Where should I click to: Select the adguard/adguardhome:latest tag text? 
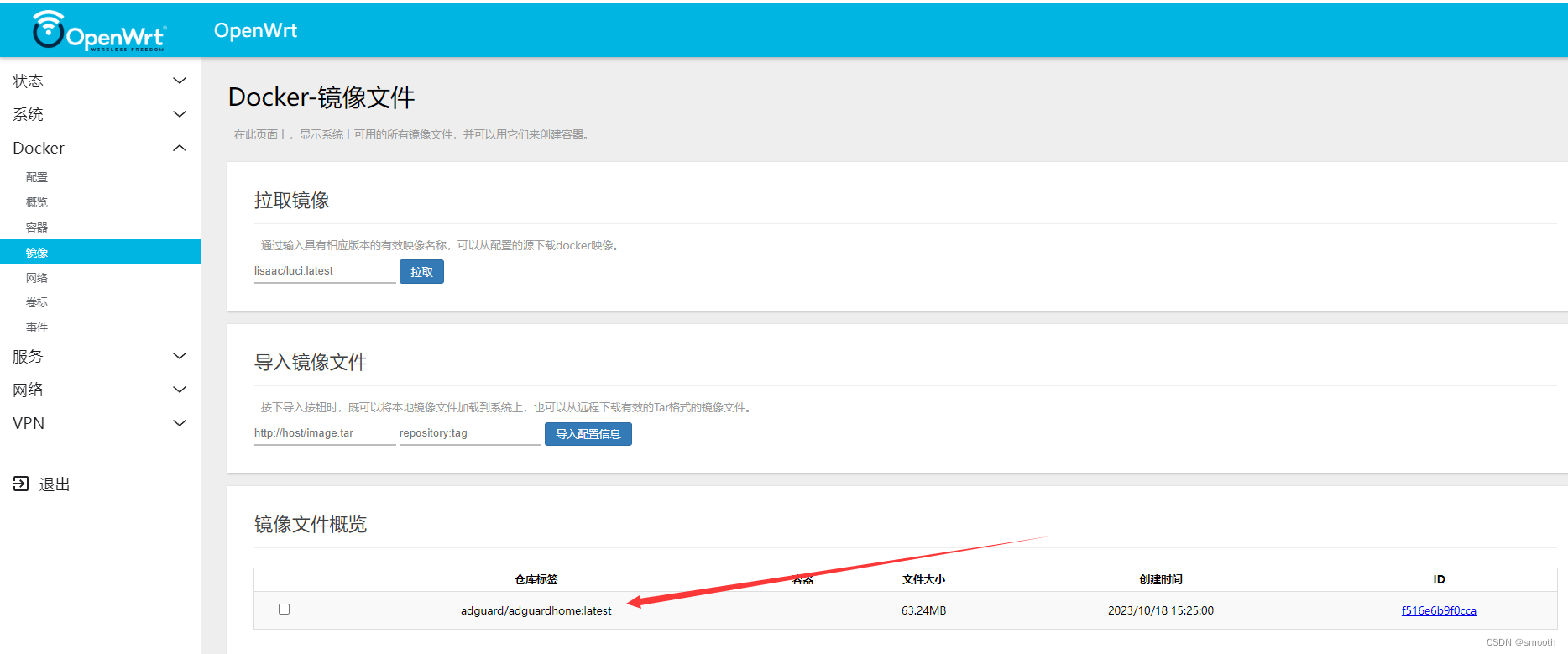pyautogui.click(x=536, y=610)
